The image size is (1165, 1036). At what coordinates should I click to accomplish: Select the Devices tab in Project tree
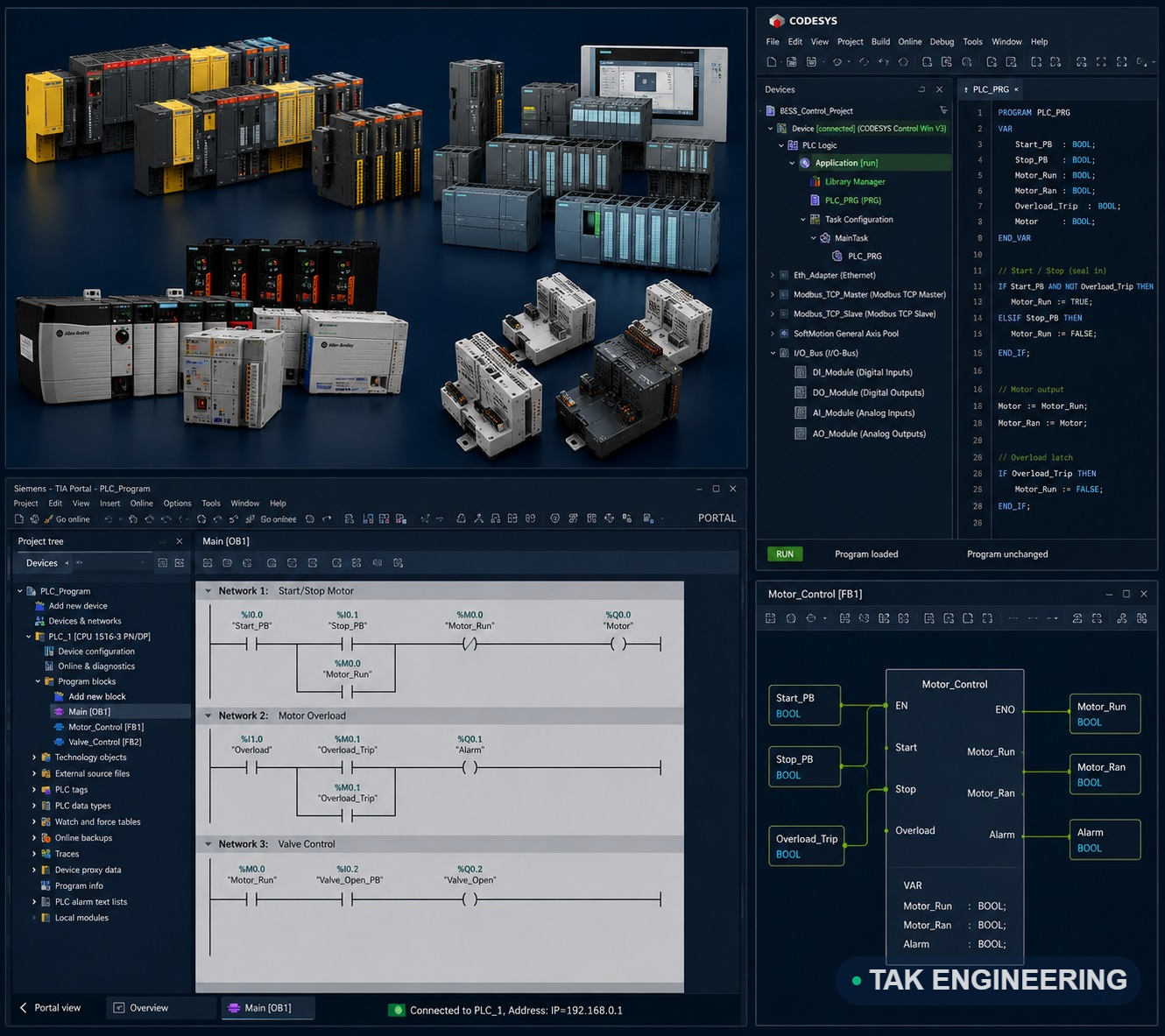pyautogui.click(x=42, y=563)
